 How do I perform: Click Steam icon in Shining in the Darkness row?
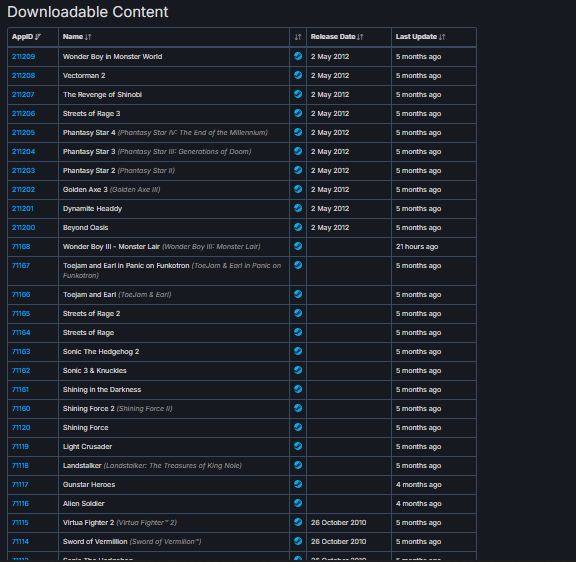click(x=298, y=389)
